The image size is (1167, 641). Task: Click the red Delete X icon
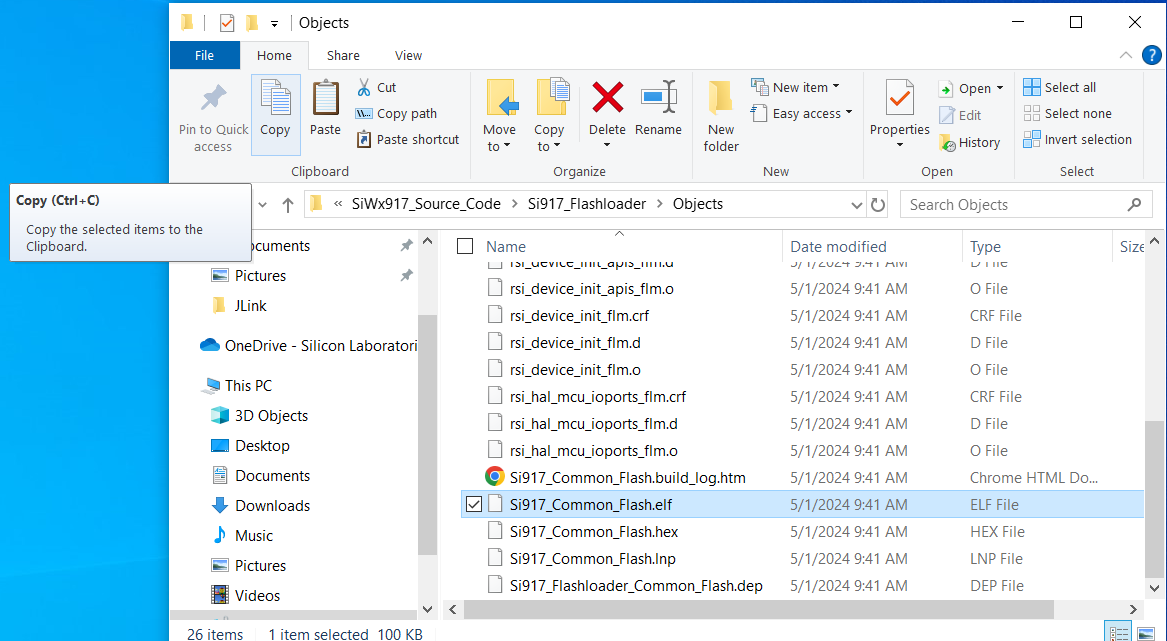coord(607,98)
